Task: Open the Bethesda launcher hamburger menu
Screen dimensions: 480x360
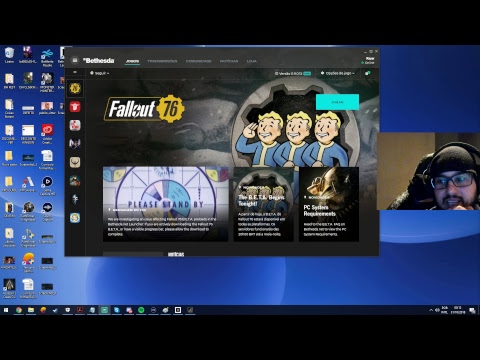Action: tap(75, 60)
